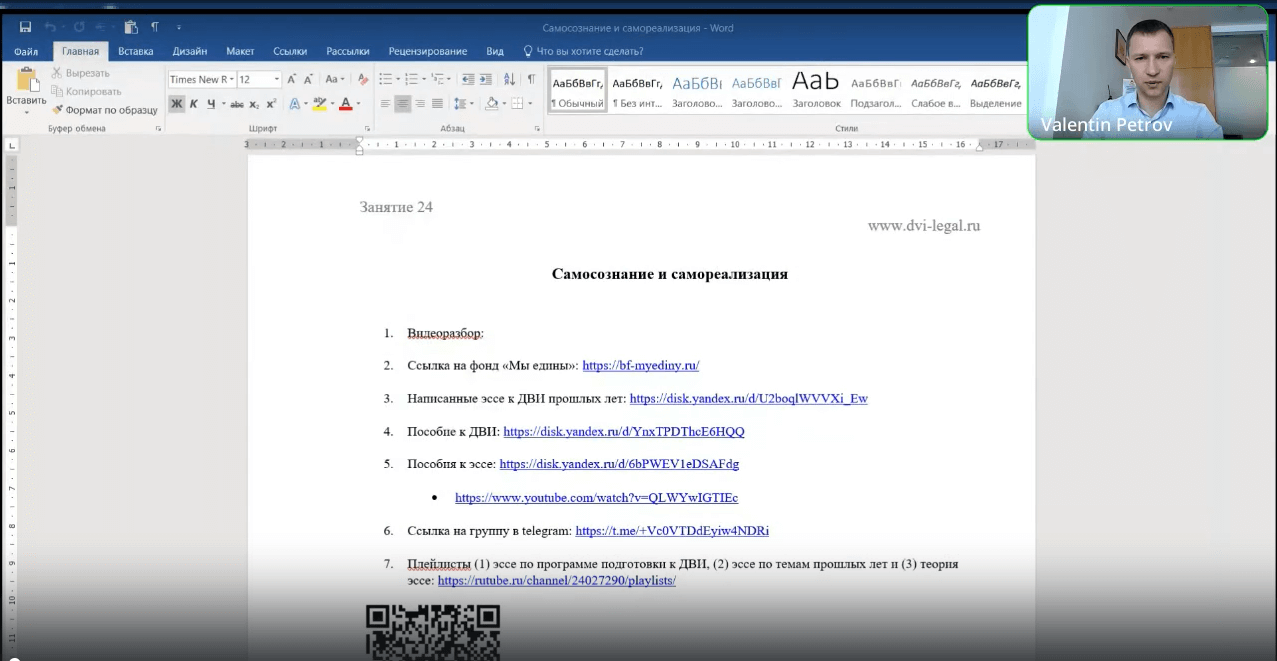
Task: Align text to the left
Action: tap(386, 104)
